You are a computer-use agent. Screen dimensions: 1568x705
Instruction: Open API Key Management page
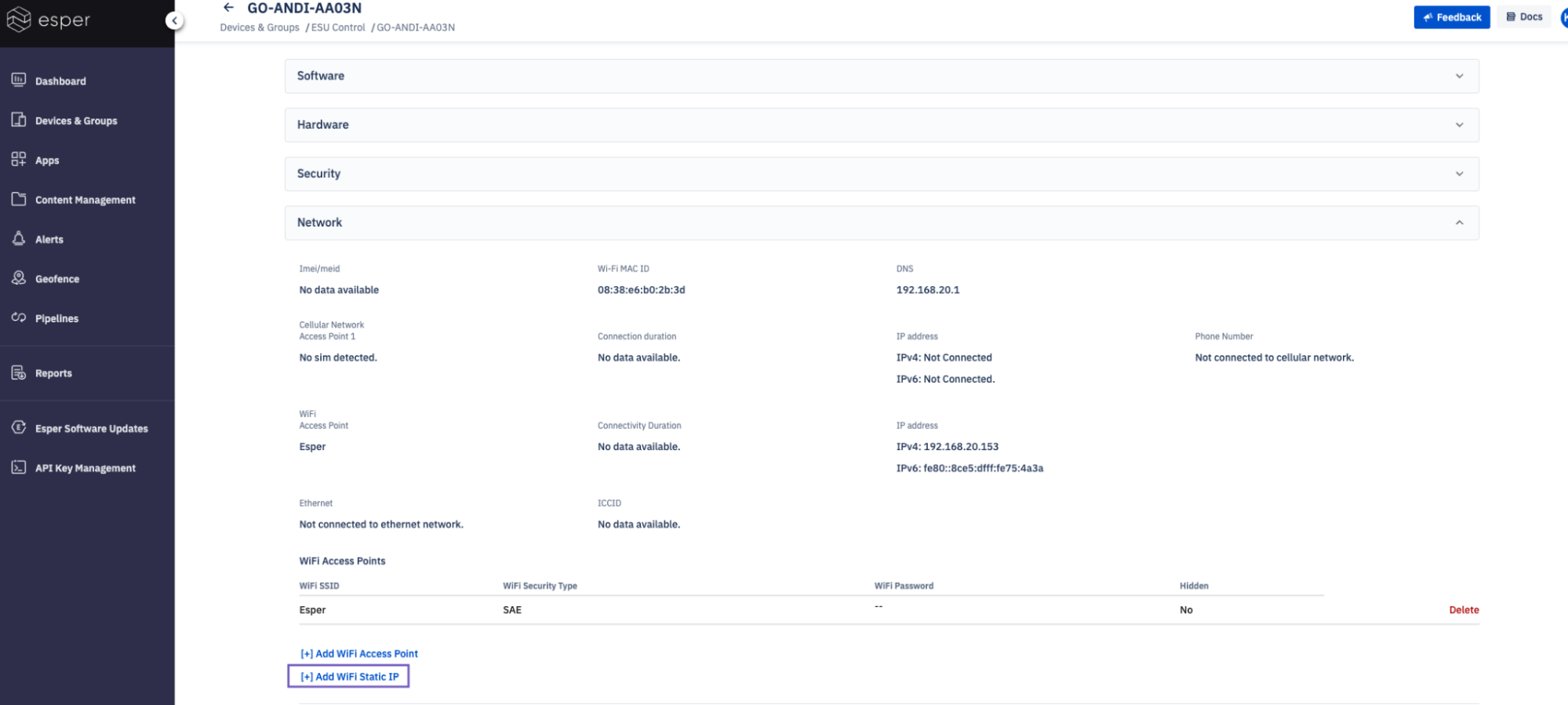tap(87, 468)
